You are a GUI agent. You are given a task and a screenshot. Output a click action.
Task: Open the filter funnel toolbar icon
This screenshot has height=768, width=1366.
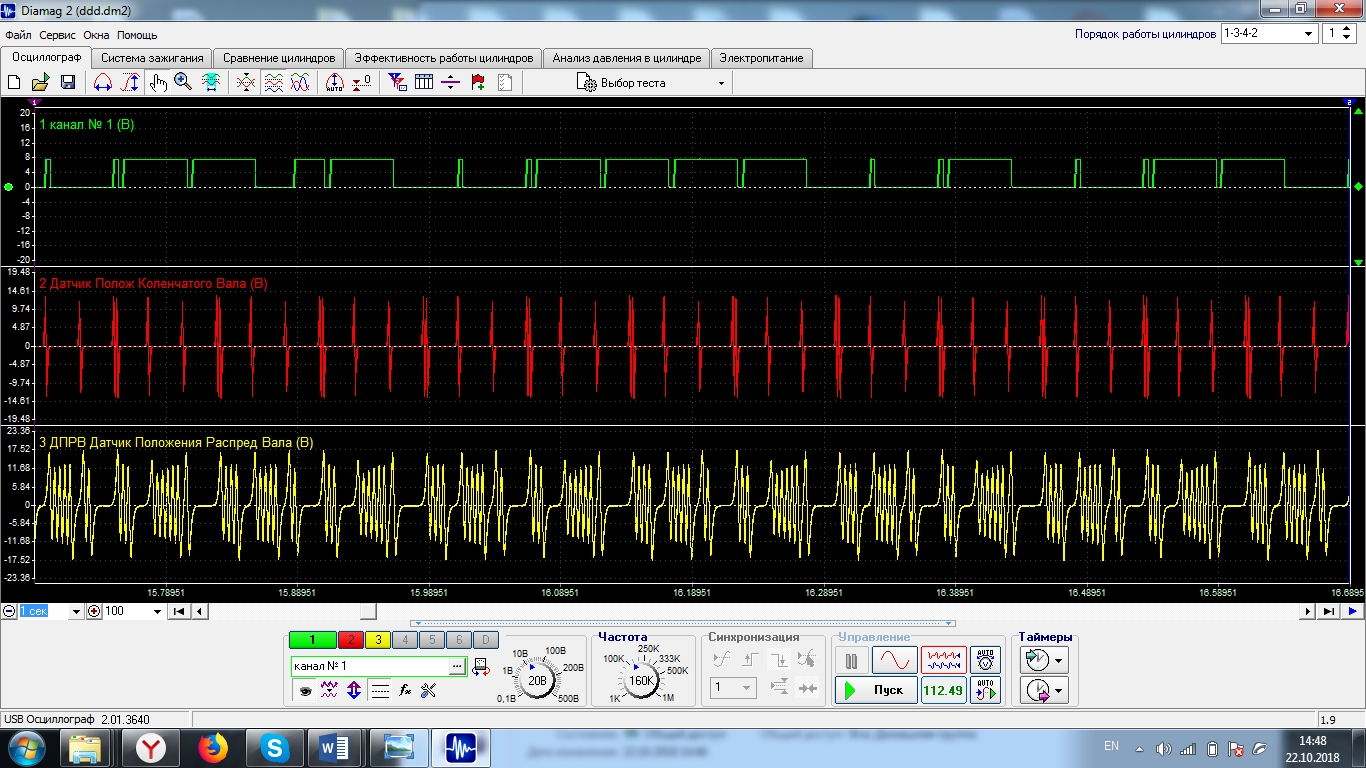pyautogui.click(x=397, y=83)
